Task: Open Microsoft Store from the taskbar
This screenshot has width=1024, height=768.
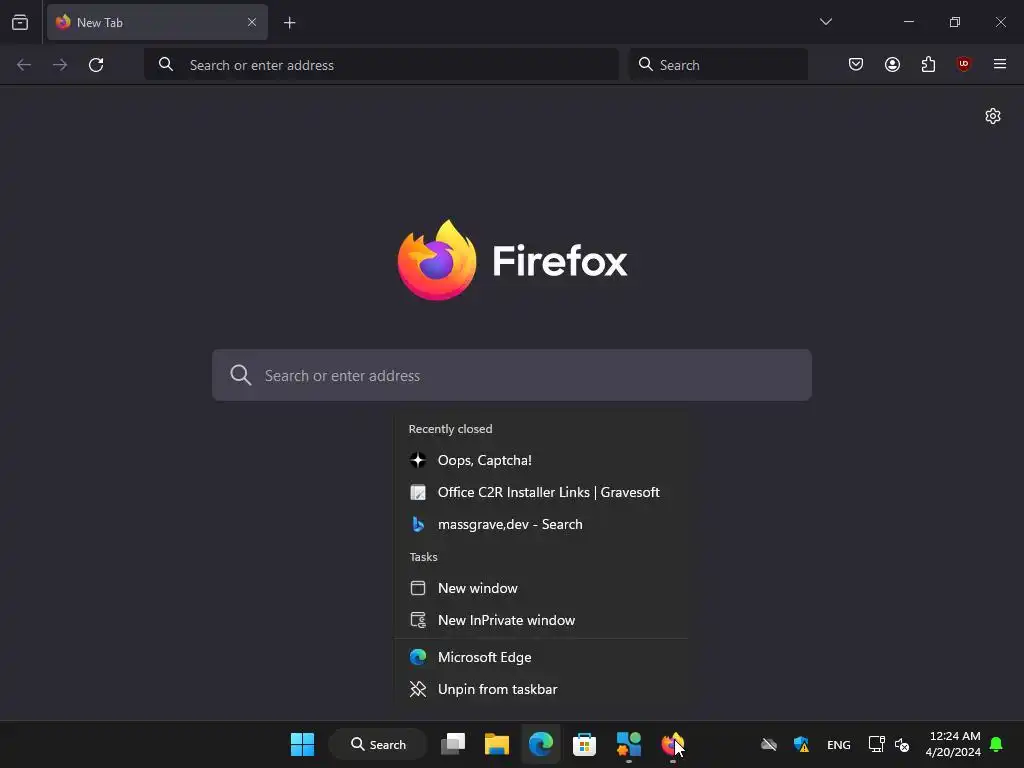Action: tap(584, 744)
